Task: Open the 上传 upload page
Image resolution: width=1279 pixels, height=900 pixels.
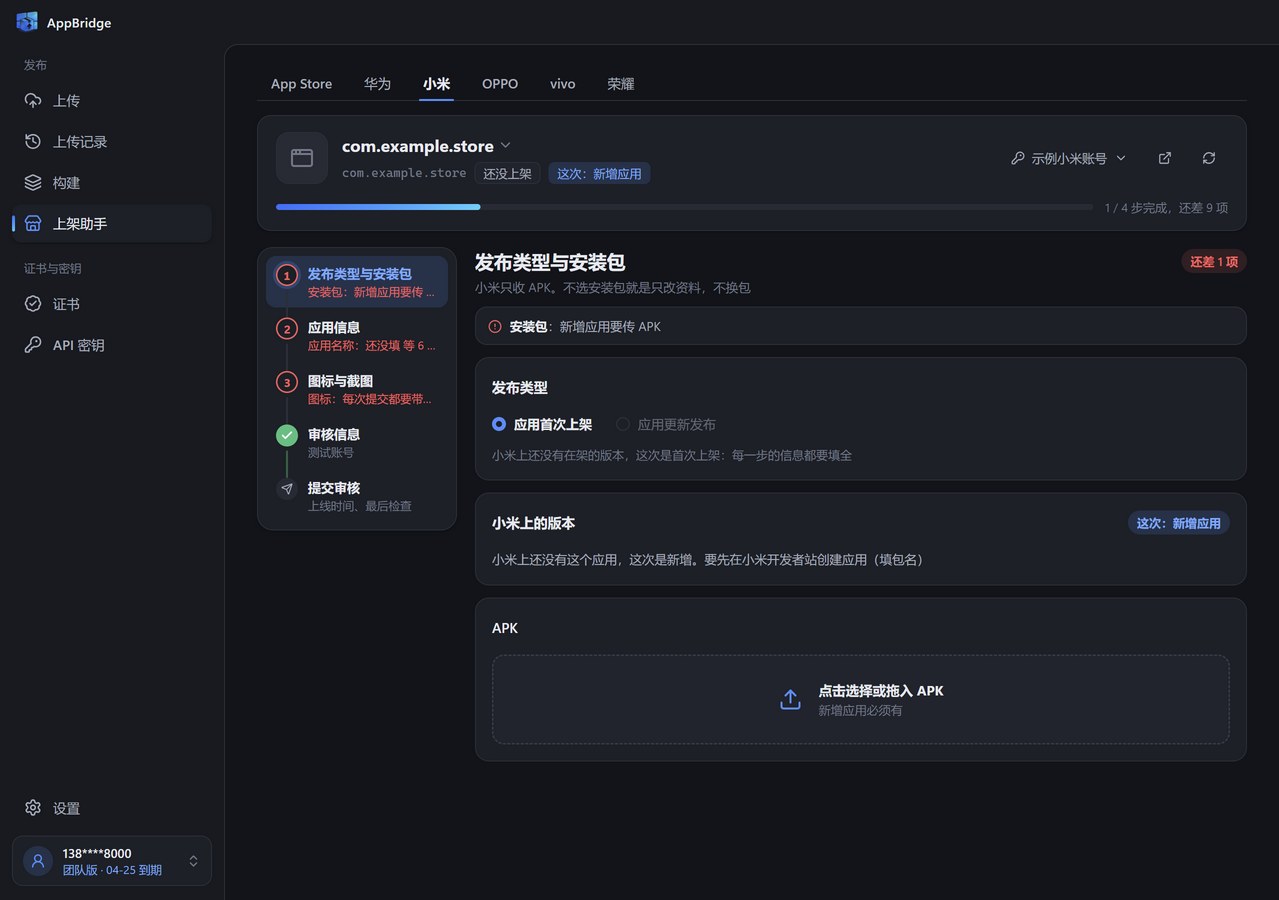Action: pos(112,101)
